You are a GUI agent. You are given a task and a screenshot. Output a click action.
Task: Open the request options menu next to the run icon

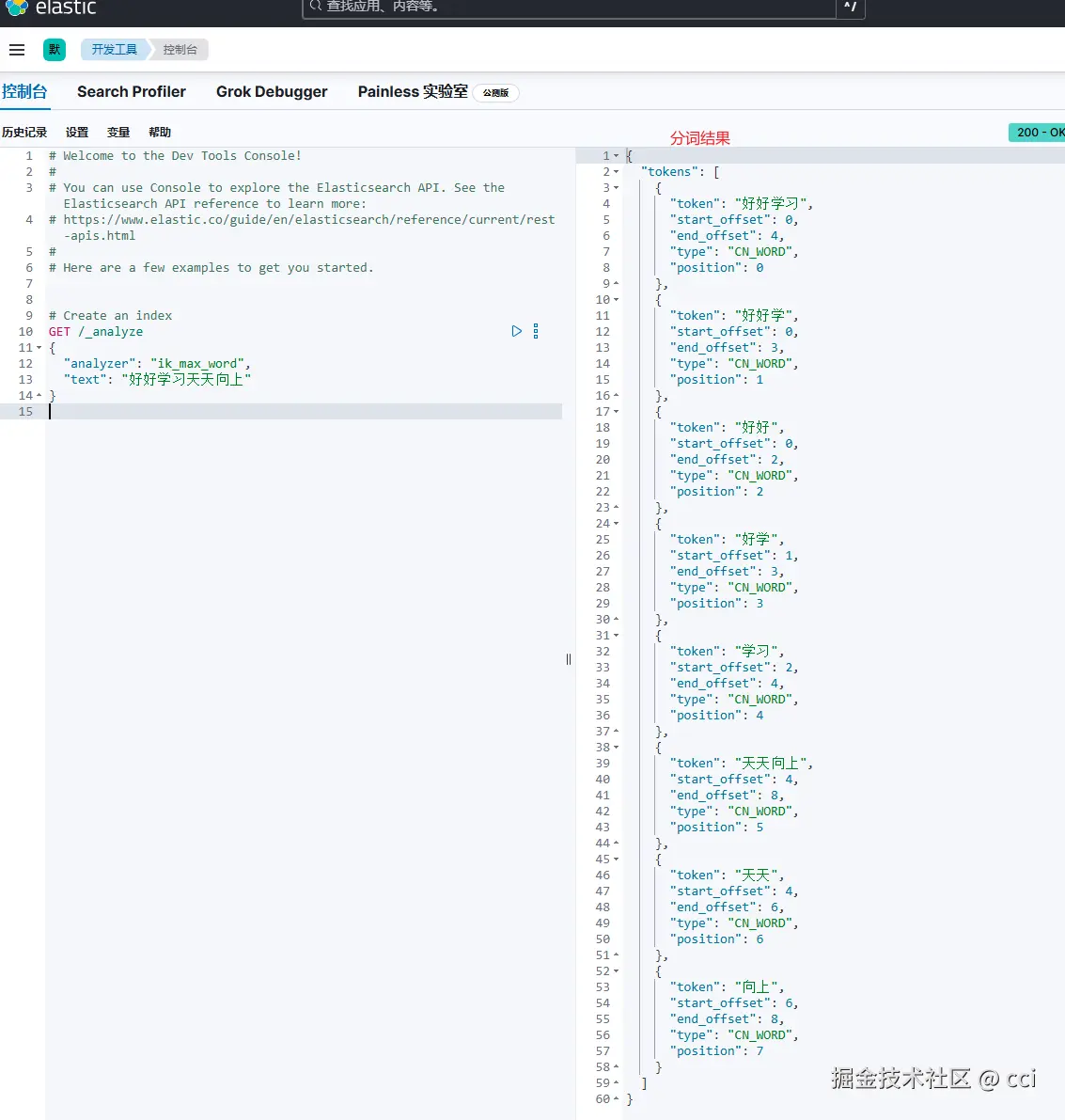coord(536,331)
